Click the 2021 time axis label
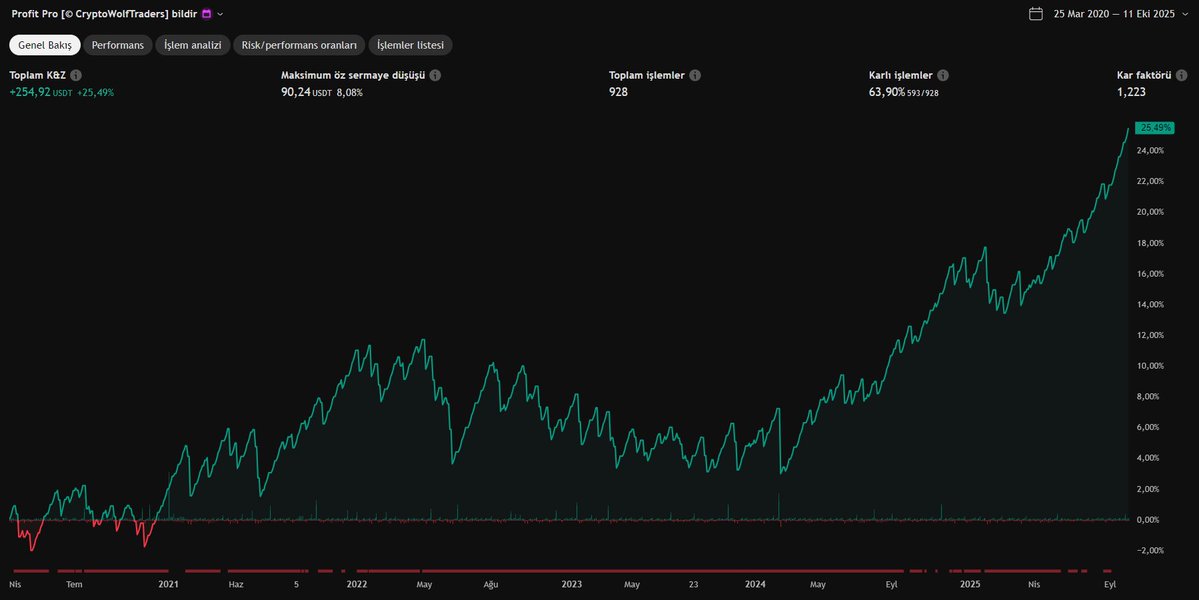The width and height of the screenshot is (1199, 600). click(x=168, y=585)
